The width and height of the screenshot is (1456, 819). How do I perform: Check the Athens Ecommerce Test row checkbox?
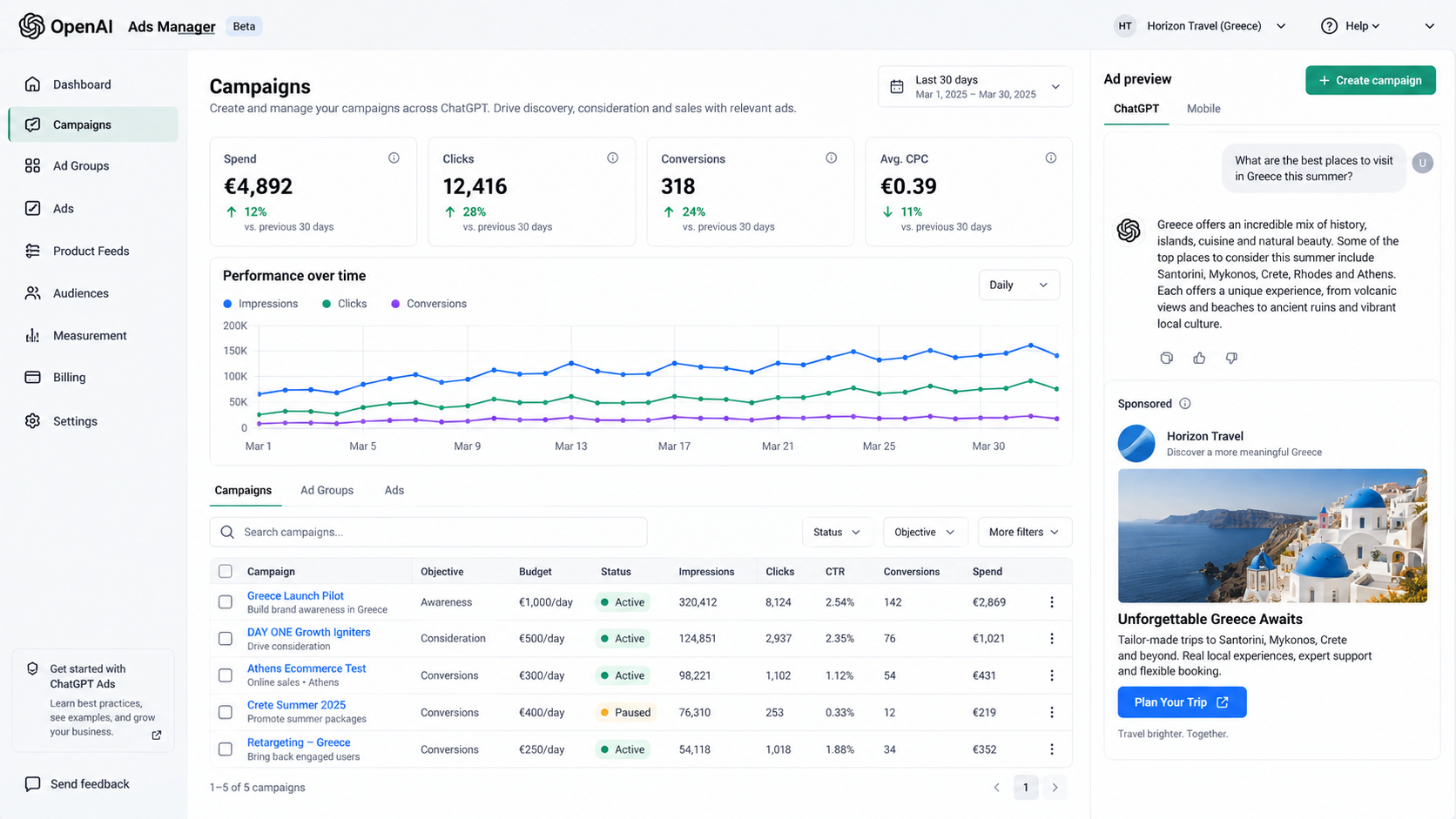(226, 675)
